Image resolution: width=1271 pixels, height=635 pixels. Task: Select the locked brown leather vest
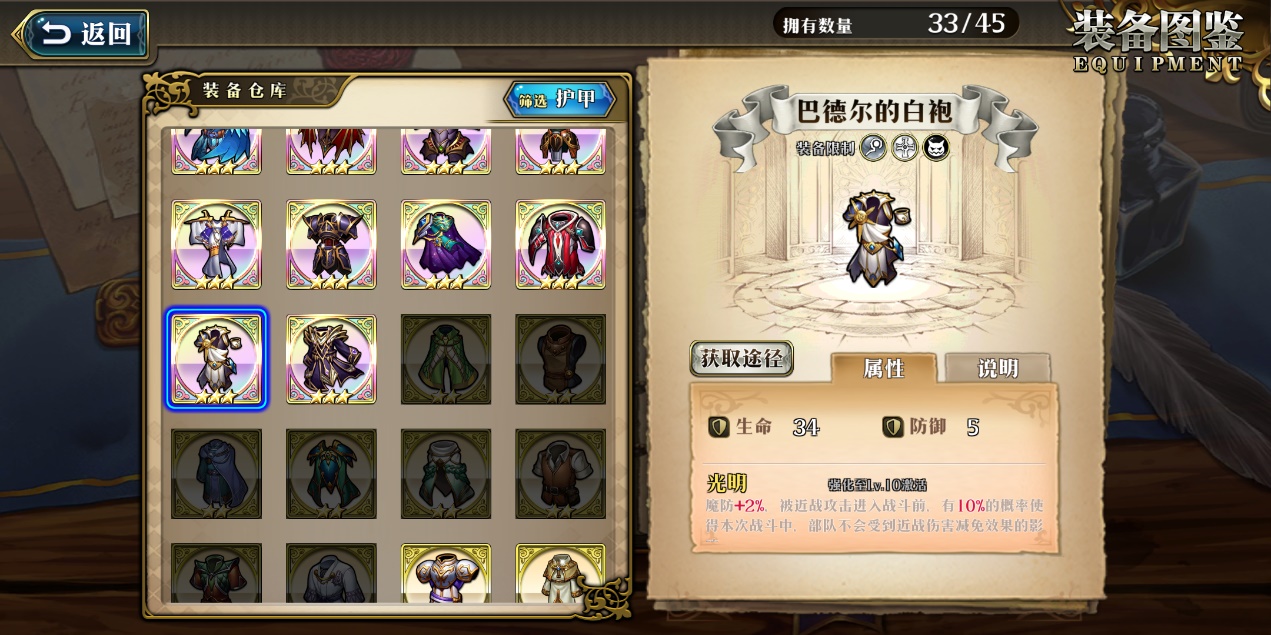pos(560,359)
